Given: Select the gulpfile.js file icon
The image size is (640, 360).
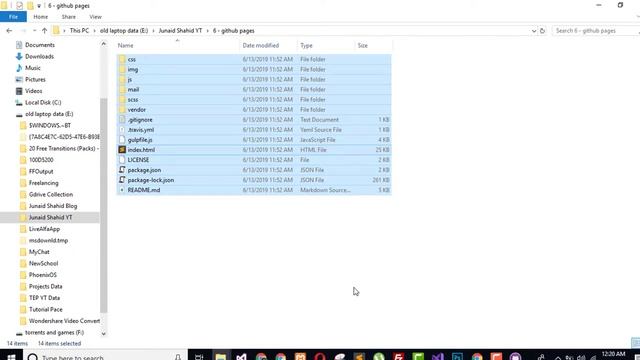Looking at the screenshot, I should coord(122,140).
